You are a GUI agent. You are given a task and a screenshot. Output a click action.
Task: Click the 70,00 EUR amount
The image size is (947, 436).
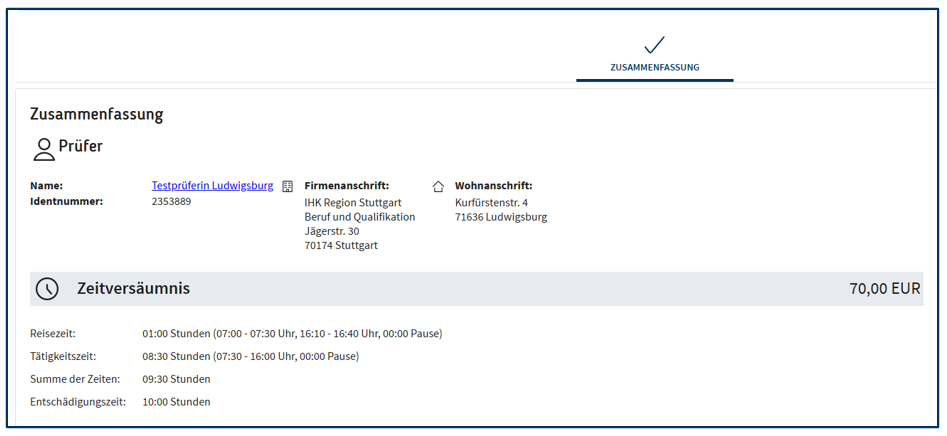click(884, 289)
